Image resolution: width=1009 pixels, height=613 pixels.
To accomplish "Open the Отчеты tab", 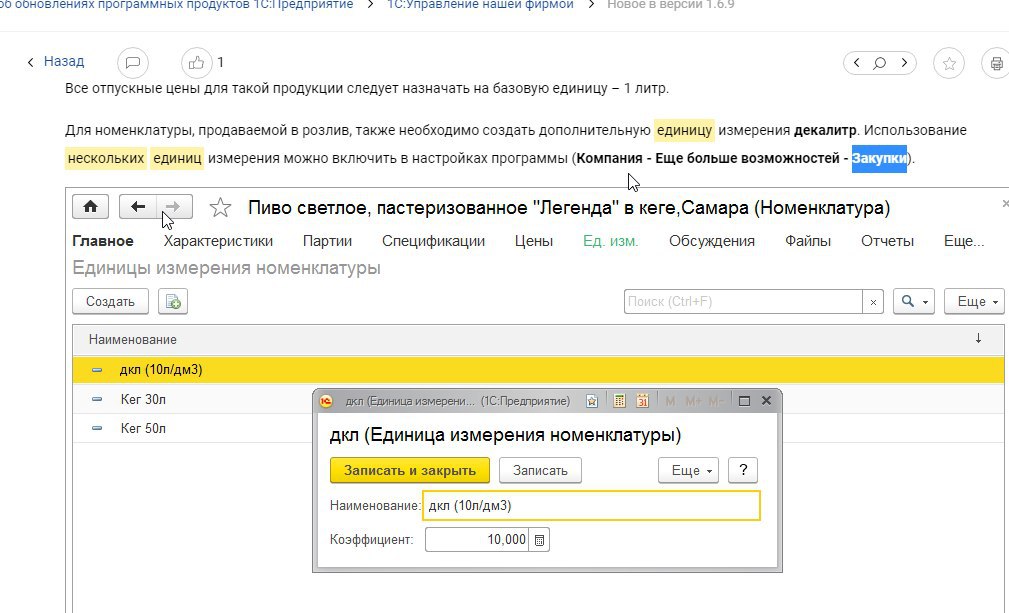I will coord(887,241).
